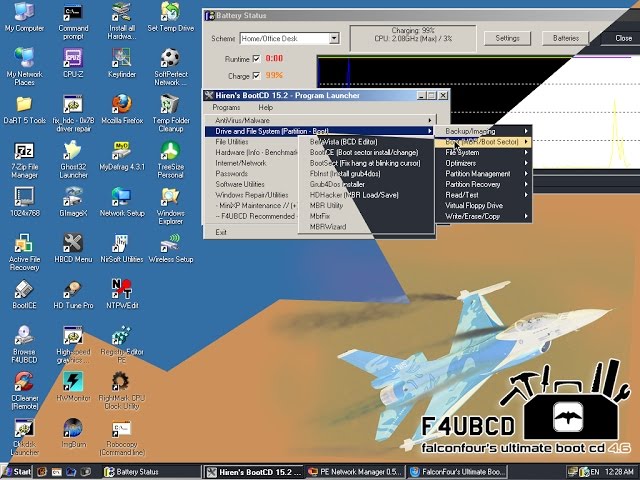Open the DaRT 5 Tools folder
The image size is (640, 480).
point(24,109)
